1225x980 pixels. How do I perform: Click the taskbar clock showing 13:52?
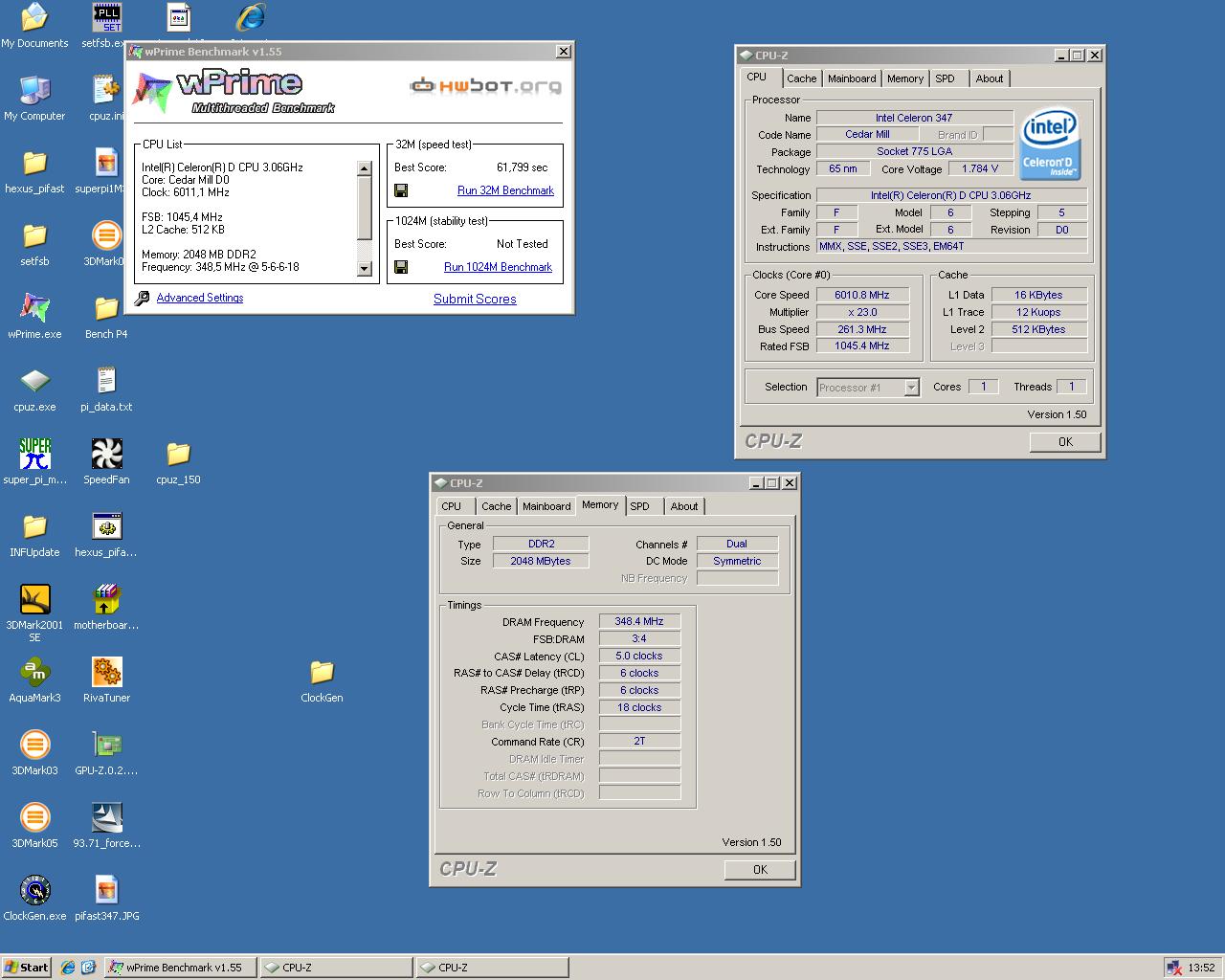point(1202,968)
